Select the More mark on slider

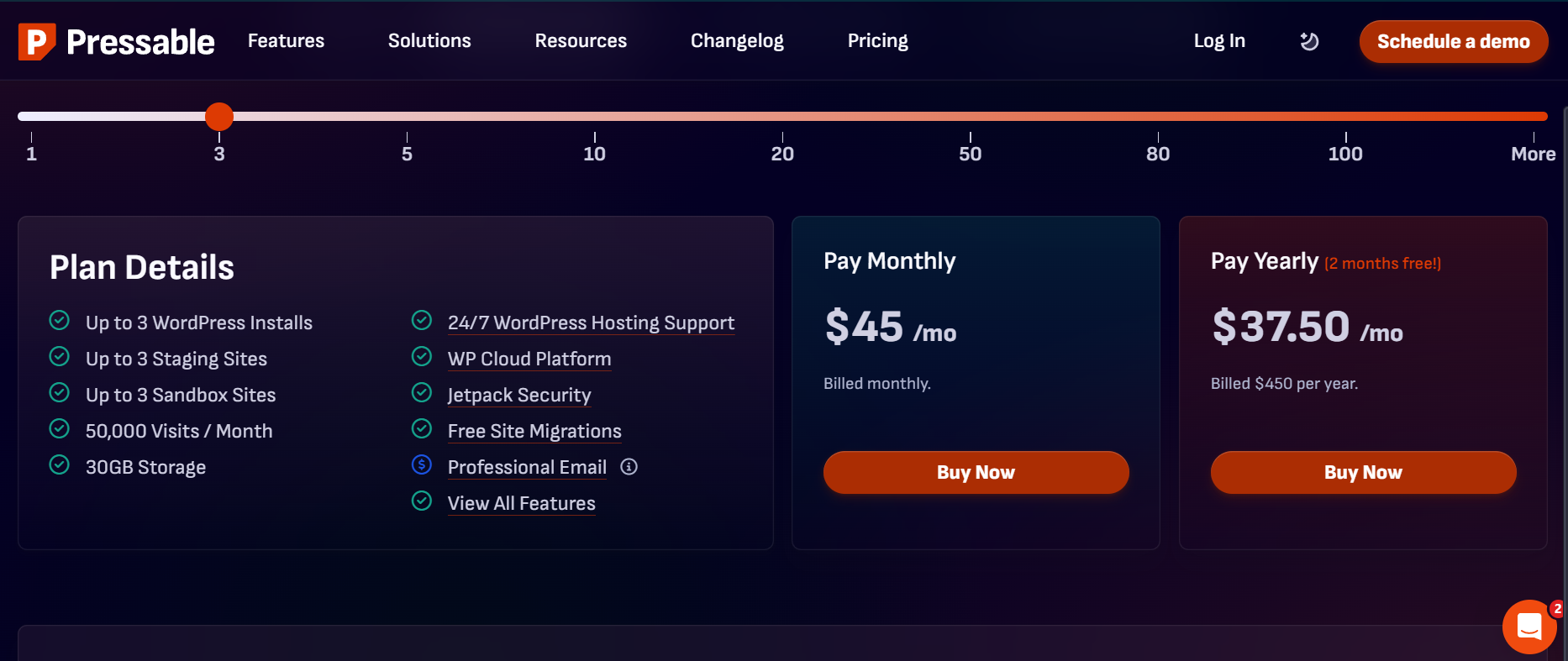tap(1533, 117)
